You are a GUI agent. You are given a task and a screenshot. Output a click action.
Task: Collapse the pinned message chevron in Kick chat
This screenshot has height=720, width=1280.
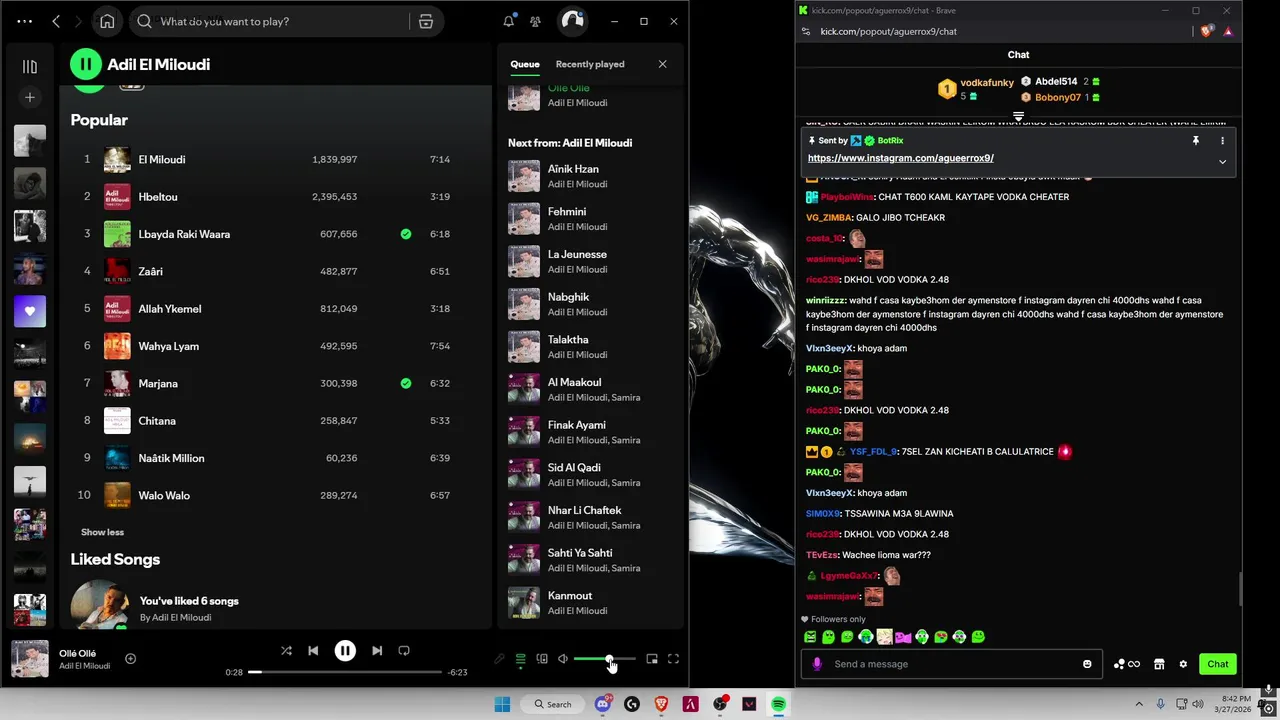1222,162
